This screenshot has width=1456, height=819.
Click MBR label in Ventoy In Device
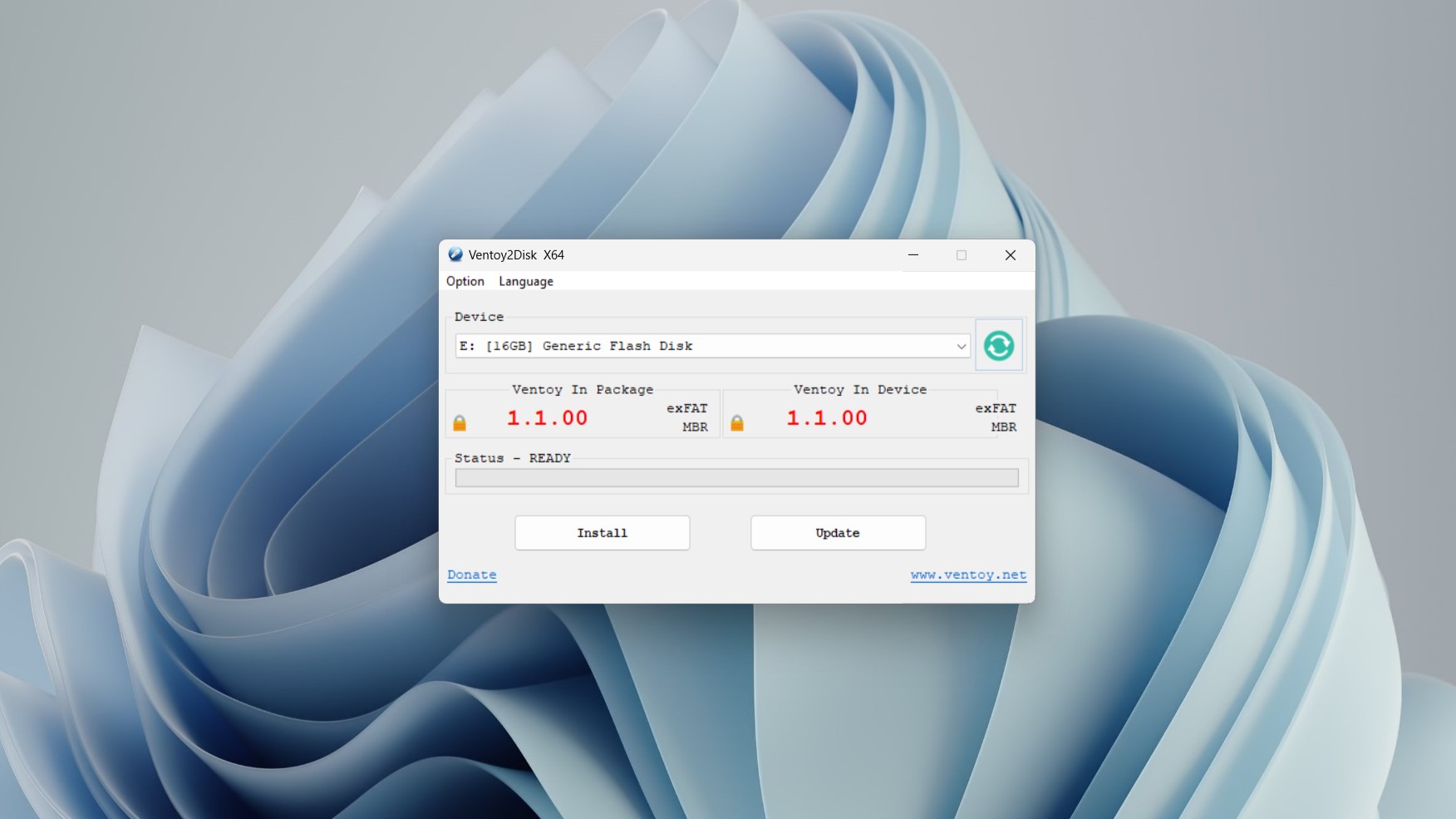click(x=1004, y=427)
